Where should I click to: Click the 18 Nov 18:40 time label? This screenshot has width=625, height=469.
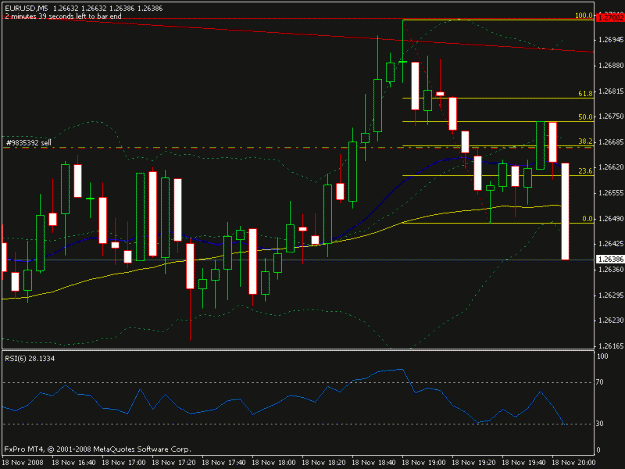coord(374,463)
